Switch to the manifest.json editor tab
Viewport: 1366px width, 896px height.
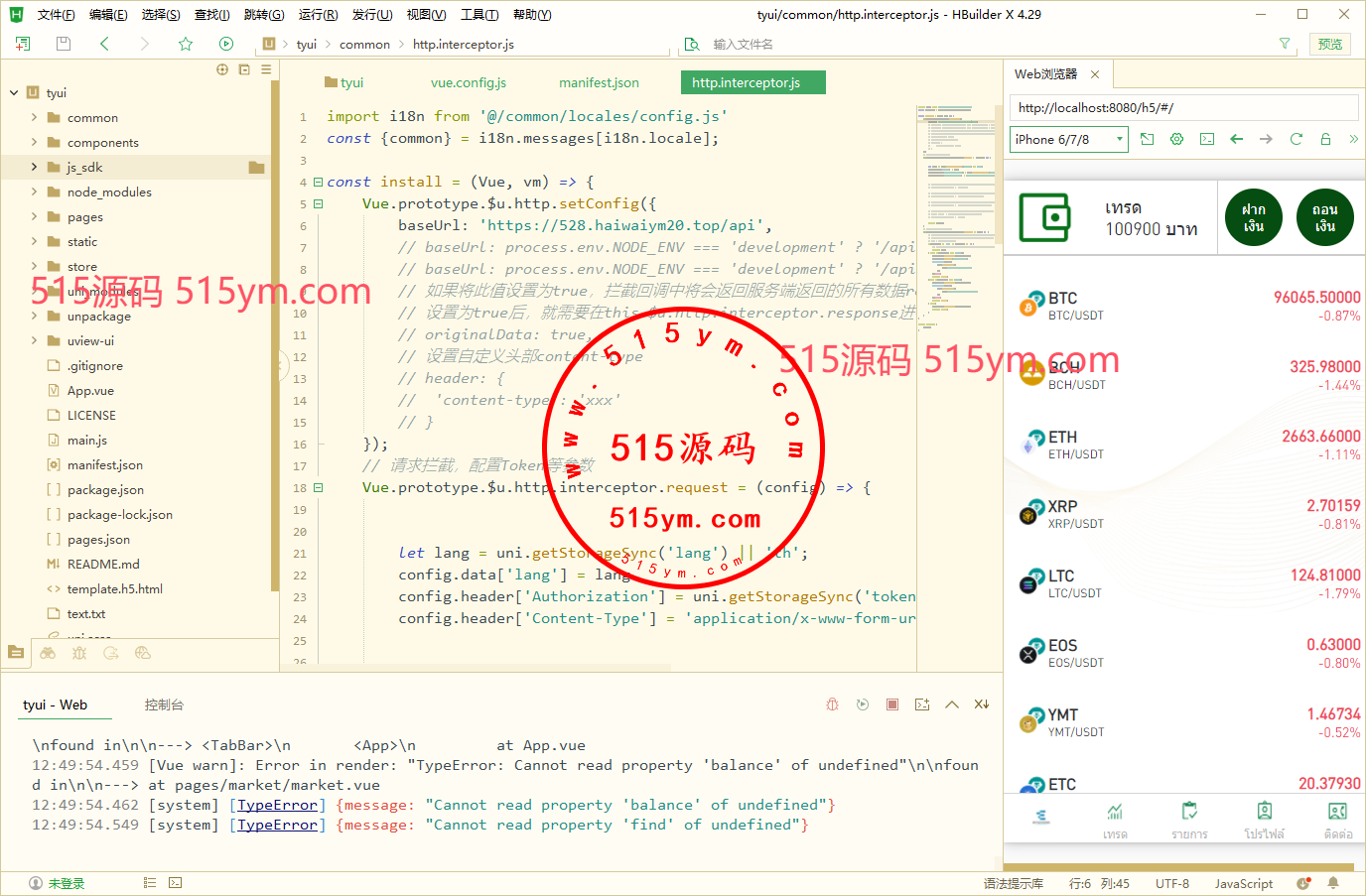pyautogui.click(x=599, y=83)
